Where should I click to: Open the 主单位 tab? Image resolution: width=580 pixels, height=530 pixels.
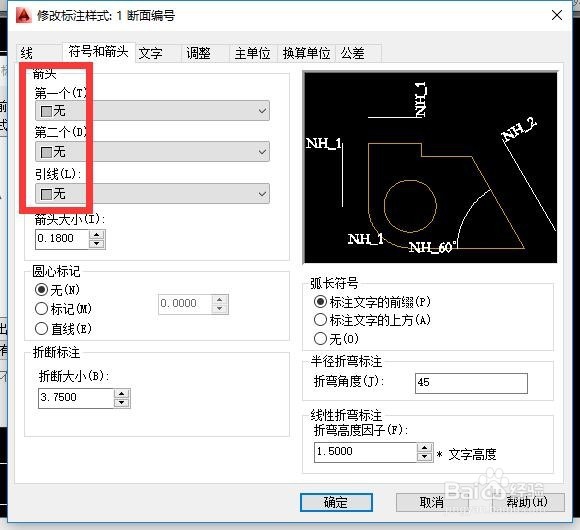point(253,53)
